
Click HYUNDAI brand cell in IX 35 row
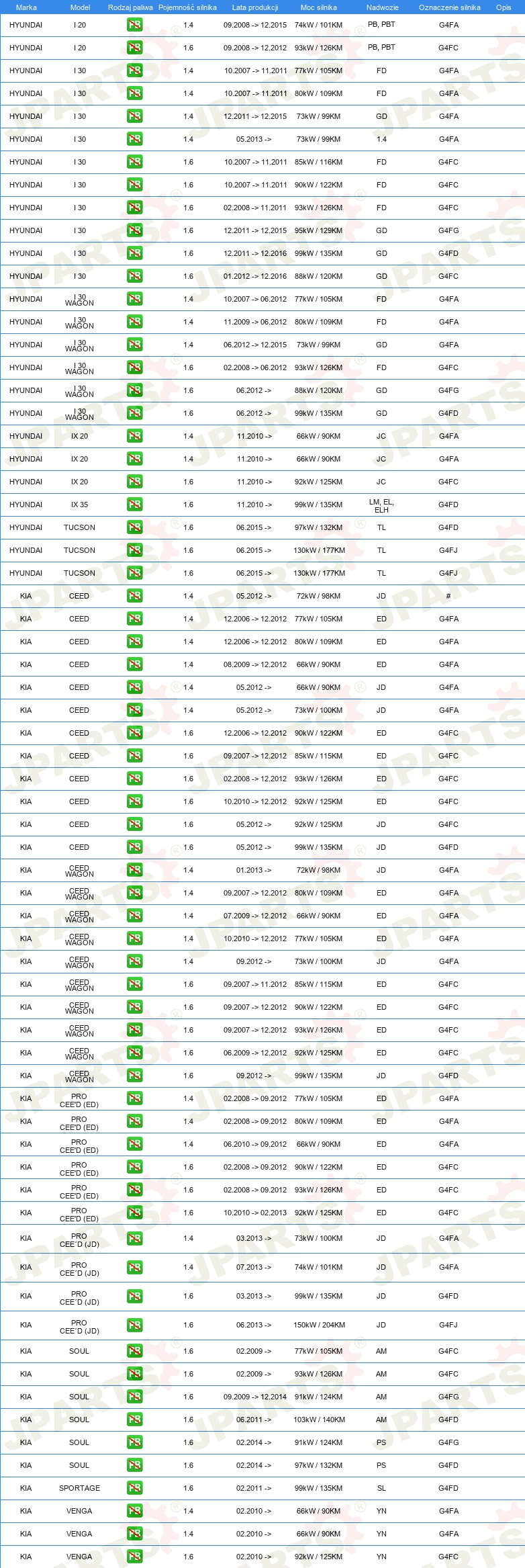26,505
